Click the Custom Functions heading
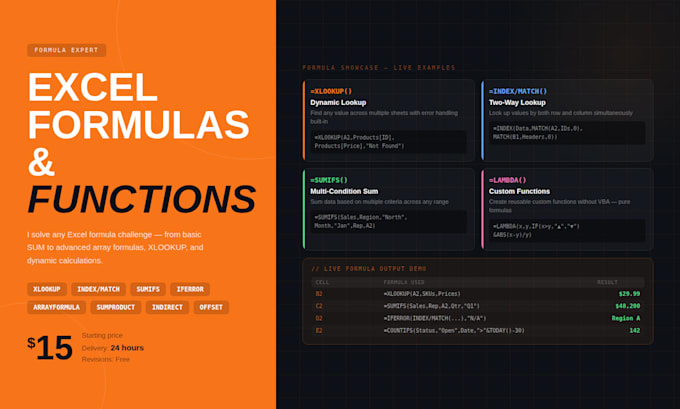The height and width of the screenshot is (409, 680). click(x=519, y=191)
